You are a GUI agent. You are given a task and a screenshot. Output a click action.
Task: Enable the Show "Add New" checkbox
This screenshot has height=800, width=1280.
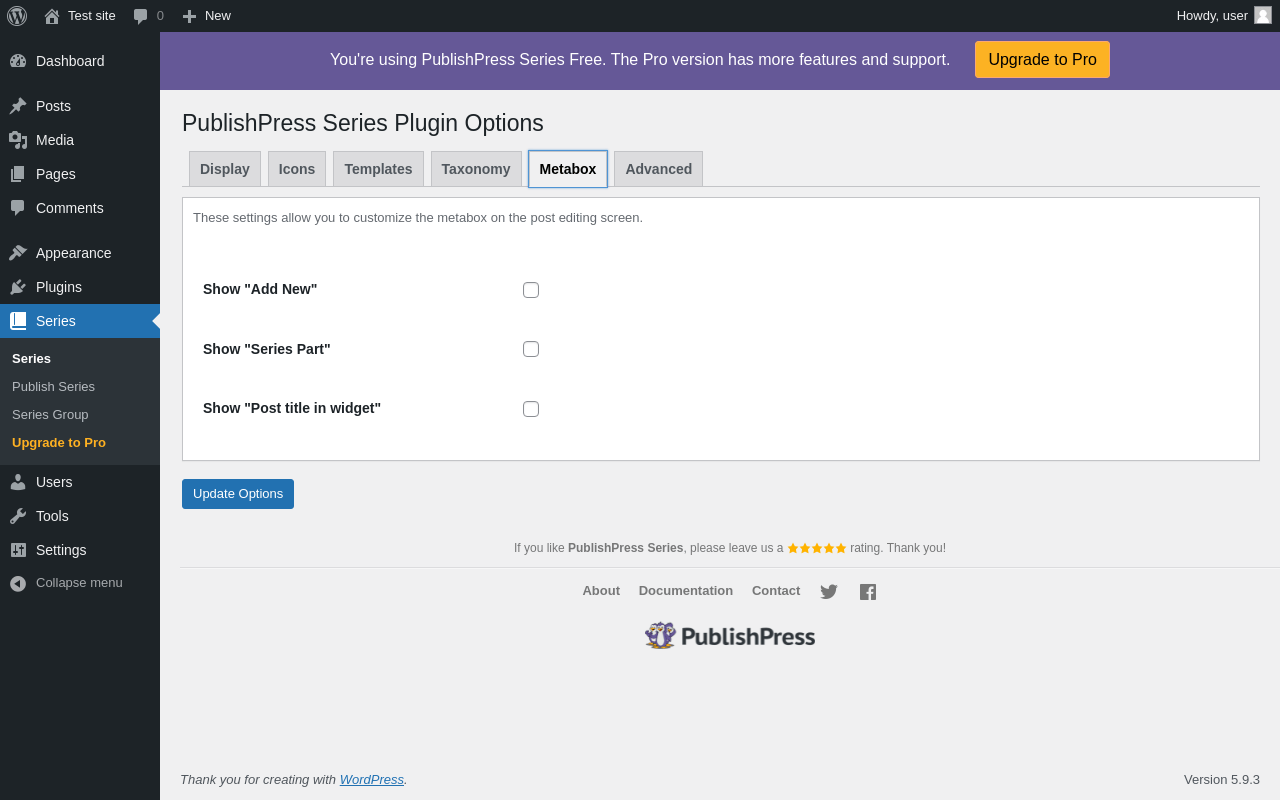tap(531, 290)
